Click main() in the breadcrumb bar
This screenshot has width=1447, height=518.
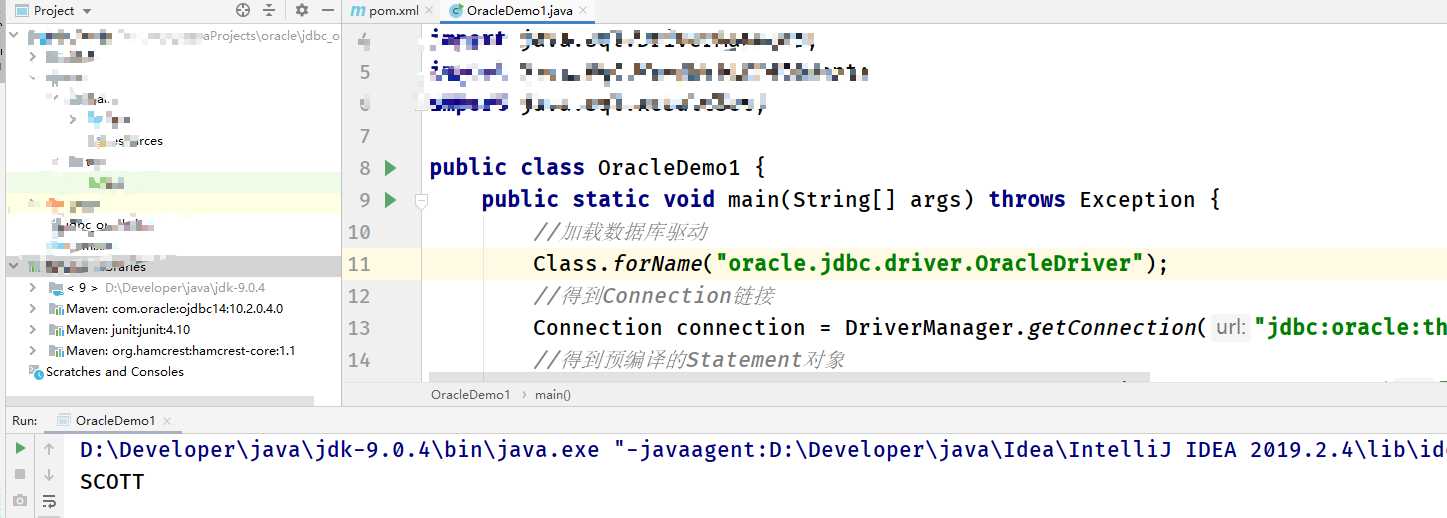tap(553, 394)
